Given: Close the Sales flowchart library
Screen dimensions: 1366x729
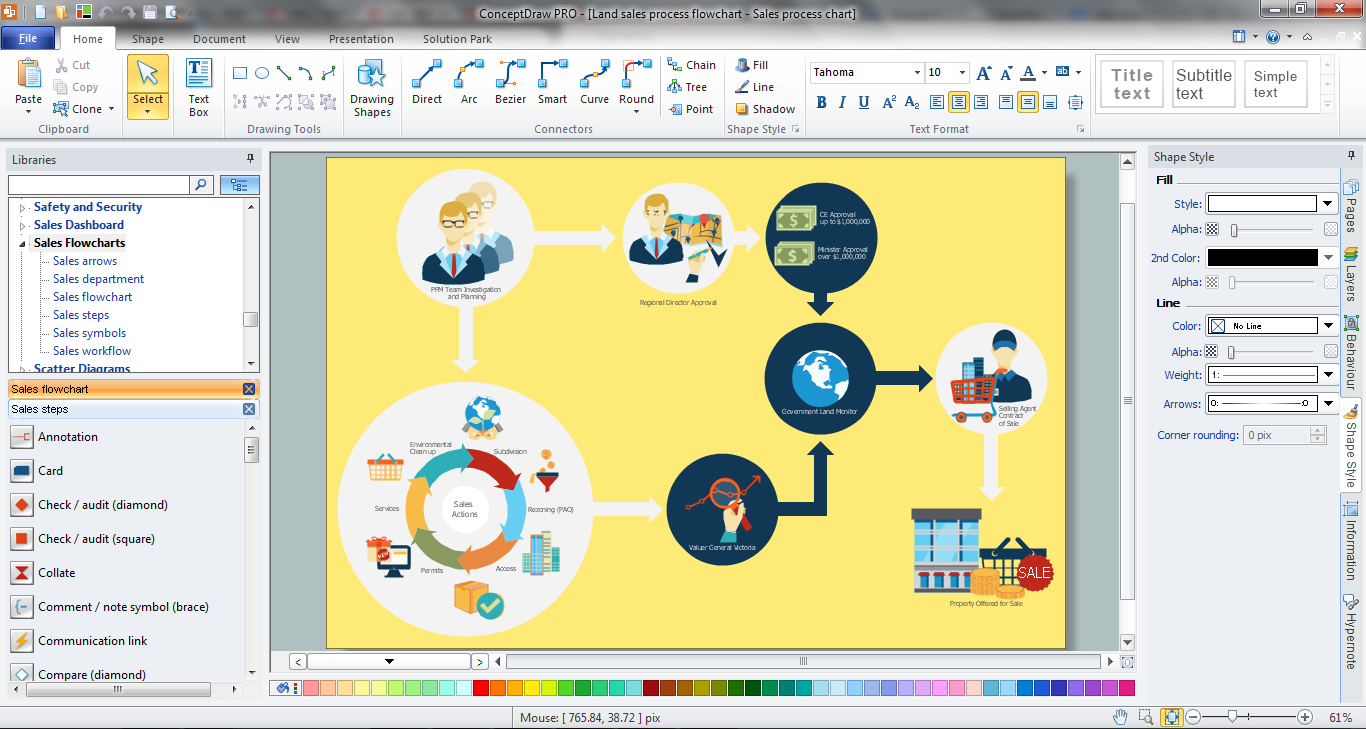Looking at the screenshot, I should tap(249, 389).
